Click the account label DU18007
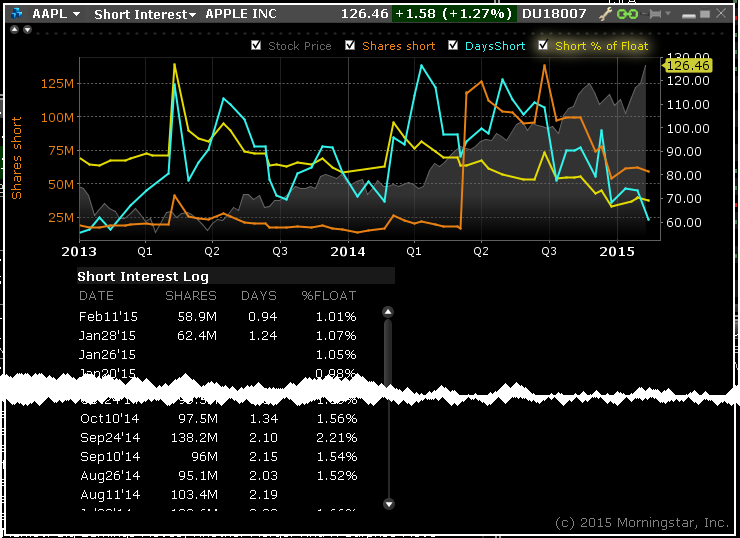The image size is (740, 538). pos(554,14)
